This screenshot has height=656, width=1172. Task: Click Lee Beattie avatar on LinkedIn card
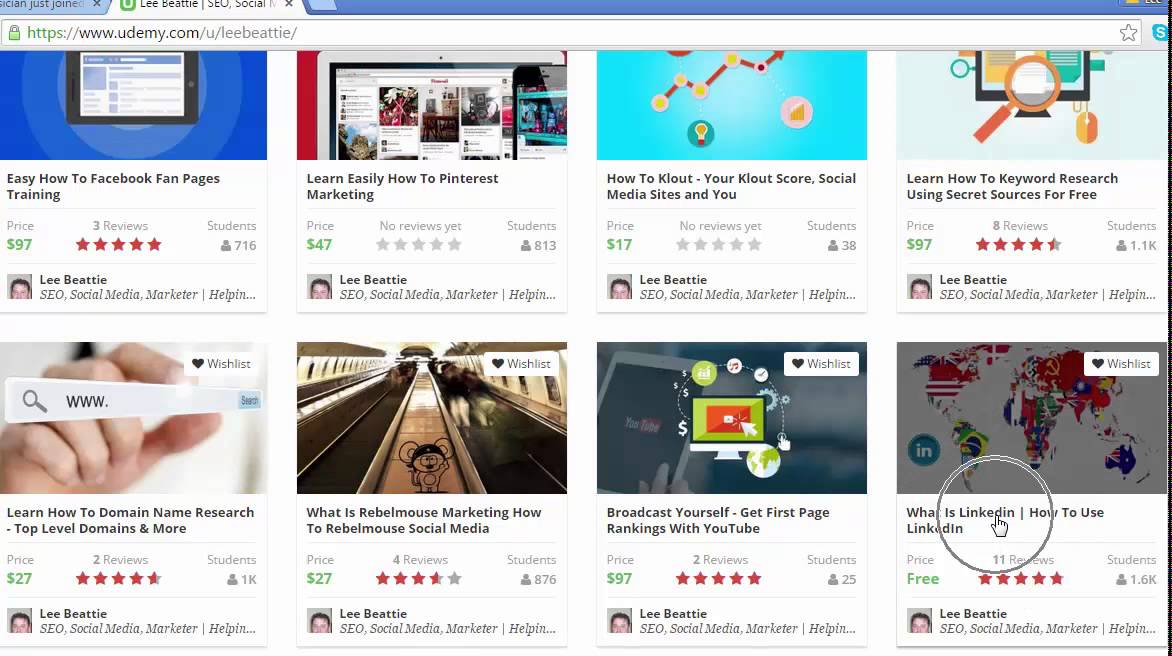pos(919,621)
